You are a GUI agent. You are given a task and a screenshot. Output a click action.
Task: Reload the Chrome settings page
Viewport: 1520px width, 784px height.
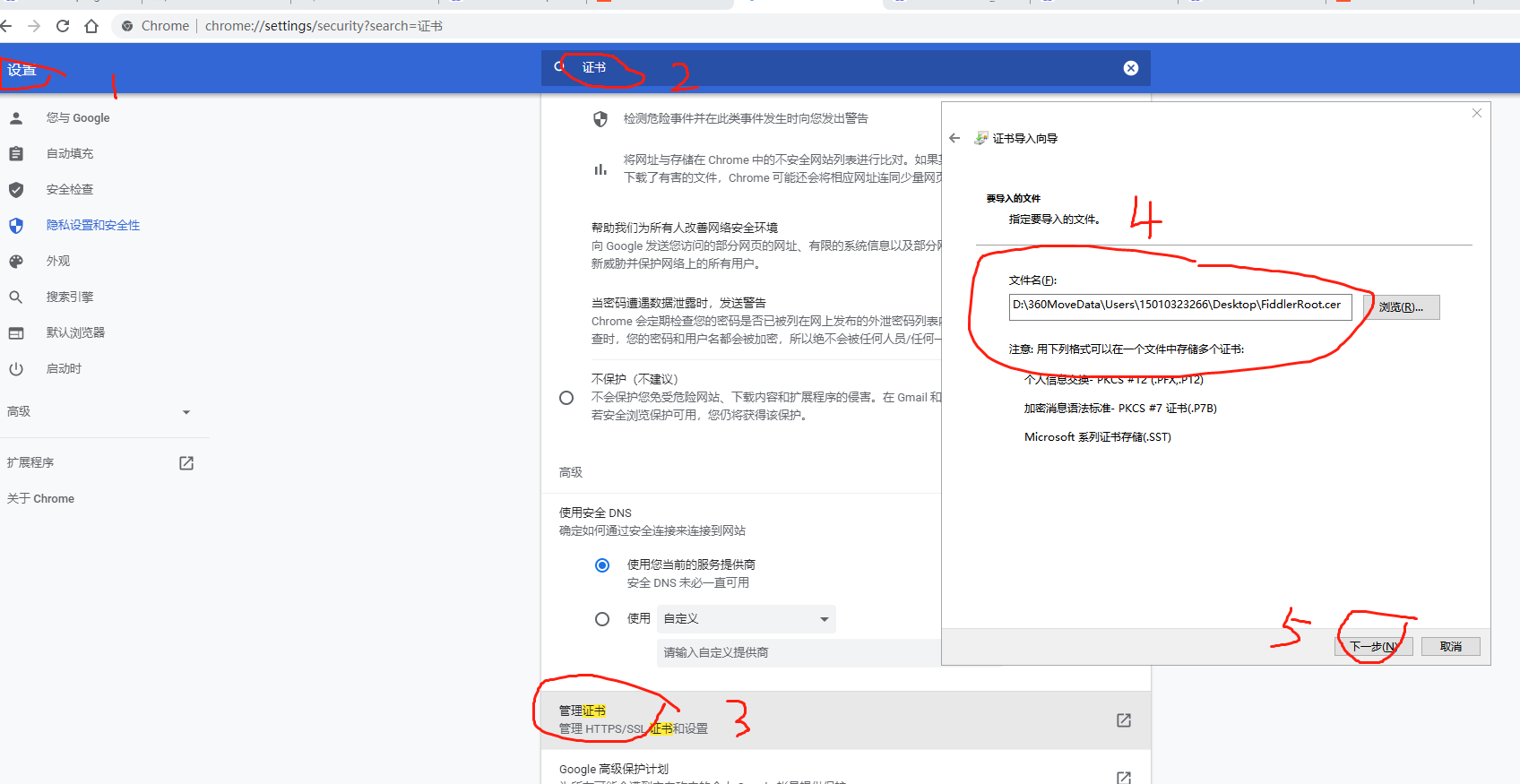pos(63,26)
